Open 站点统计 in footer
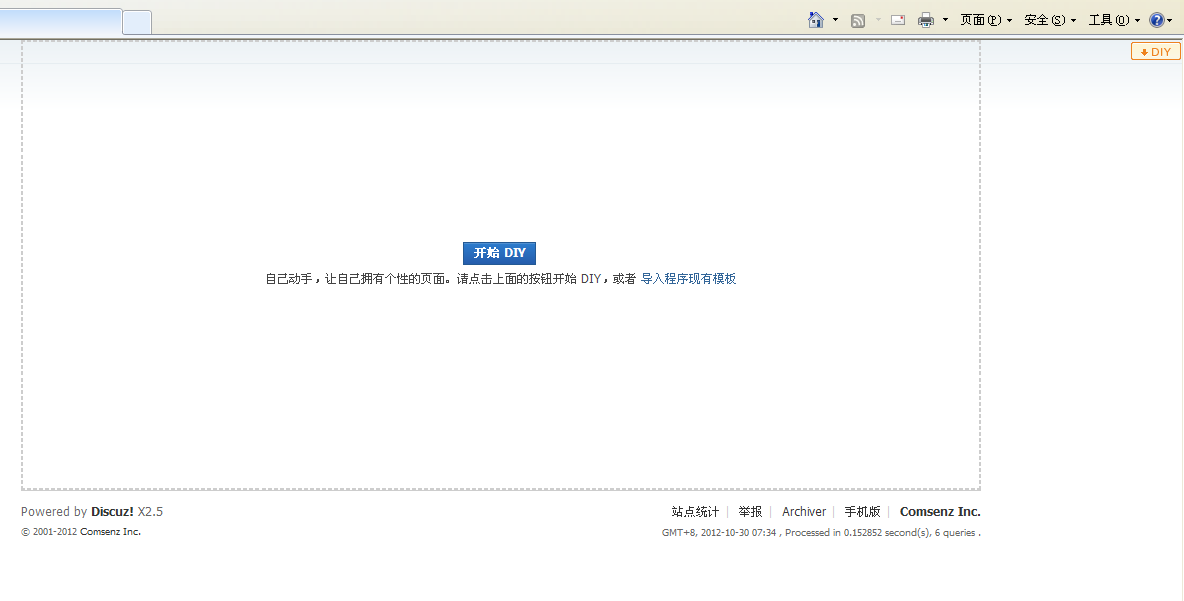This screenshot has width=1184, height=601. [x=695, y=511]
